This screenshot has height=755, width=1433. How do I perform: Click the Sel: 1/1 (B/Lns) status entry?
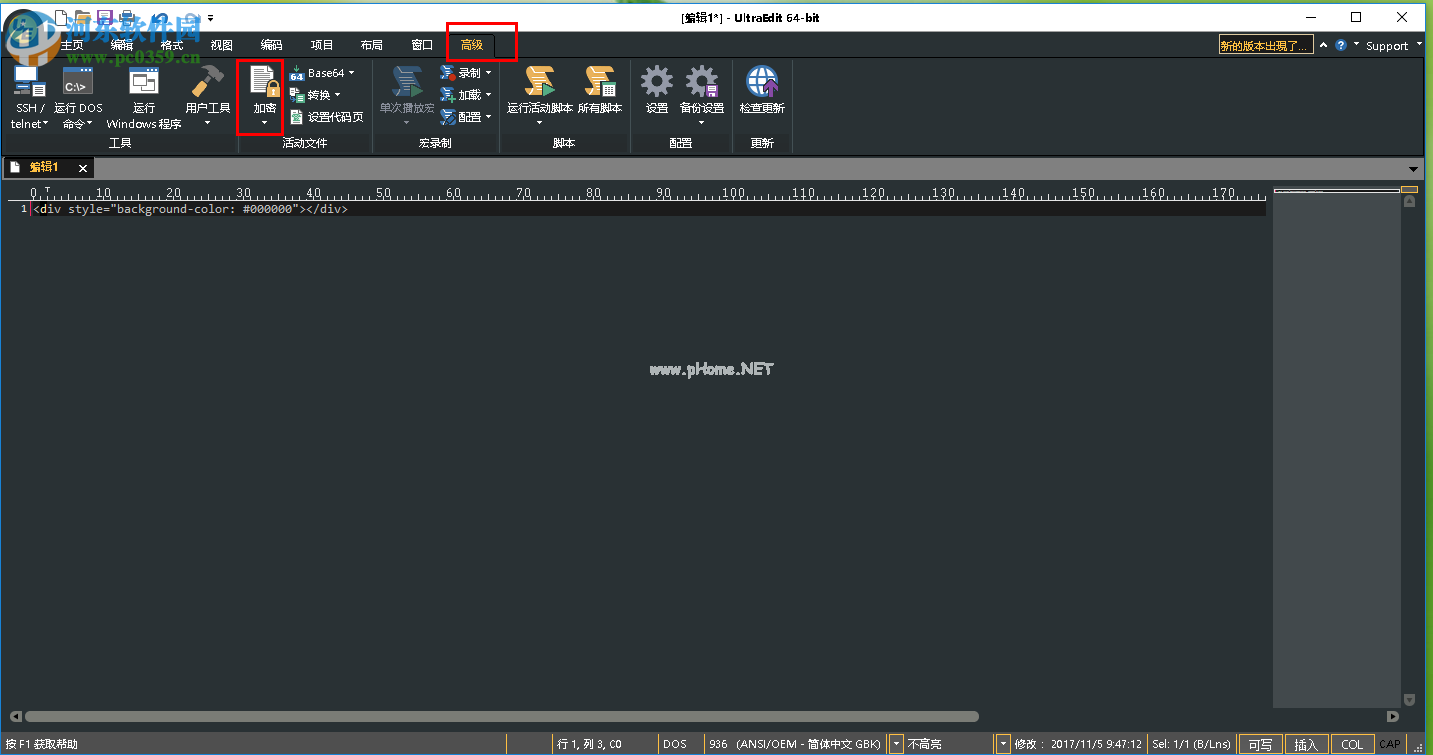click(x=1191, y=744)
